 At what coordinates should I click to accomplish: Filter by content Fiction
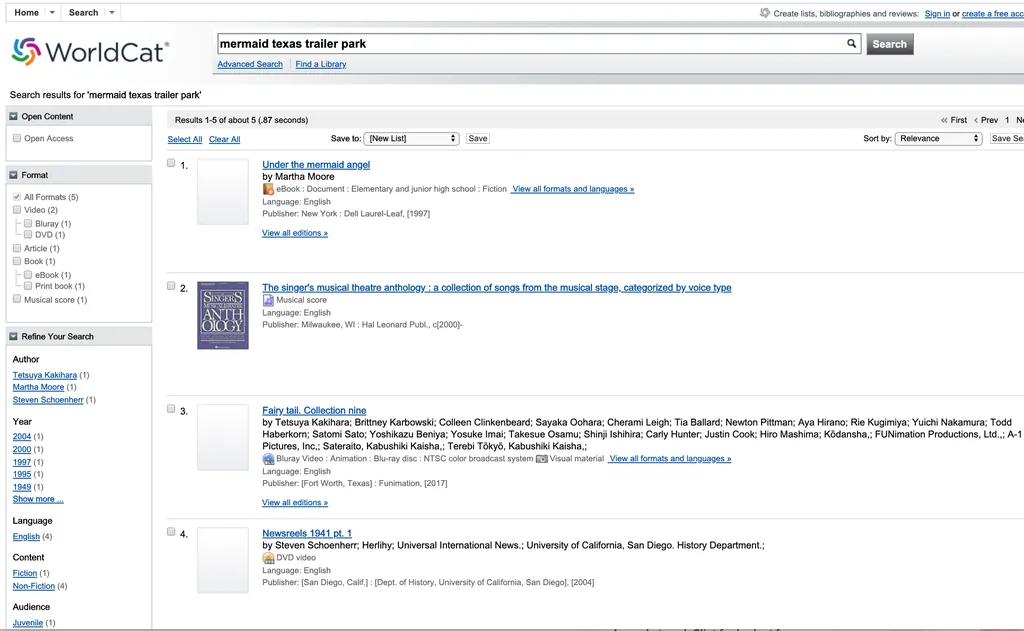(x=25, y=573)
